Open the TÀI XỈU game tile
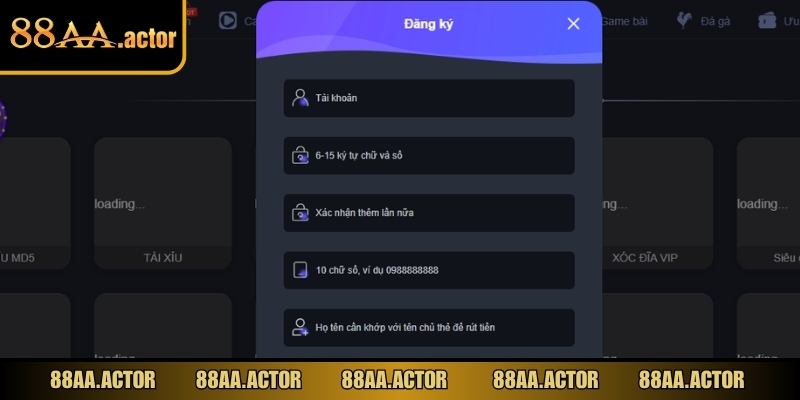 [163, 203]
